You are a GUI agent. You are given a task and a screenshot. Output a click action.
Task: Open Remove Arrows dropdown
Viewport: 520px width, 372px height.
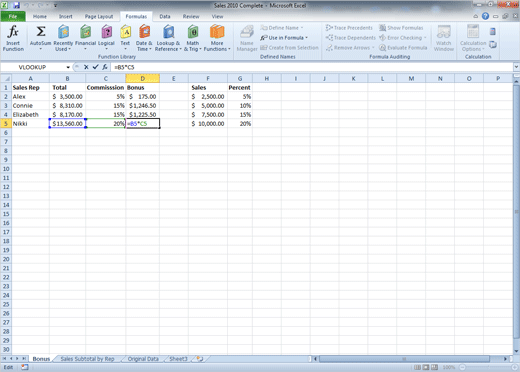coord(373,48)
